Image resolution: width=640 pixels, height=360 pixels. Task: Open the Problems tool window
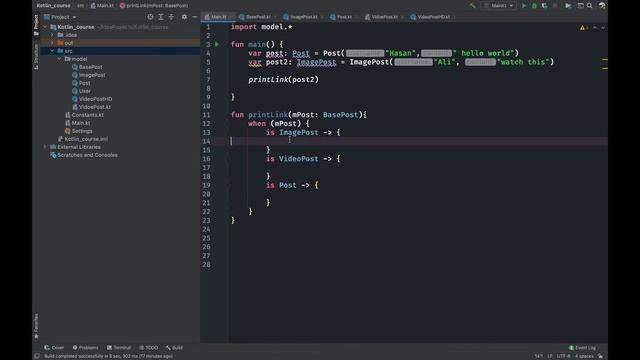coord(85,348)
